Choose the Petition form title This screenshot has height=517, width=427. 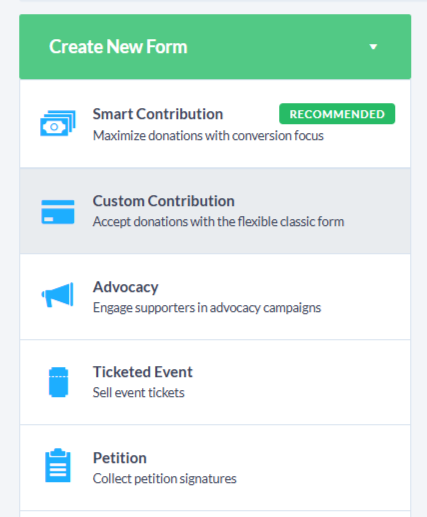point(120,458)
